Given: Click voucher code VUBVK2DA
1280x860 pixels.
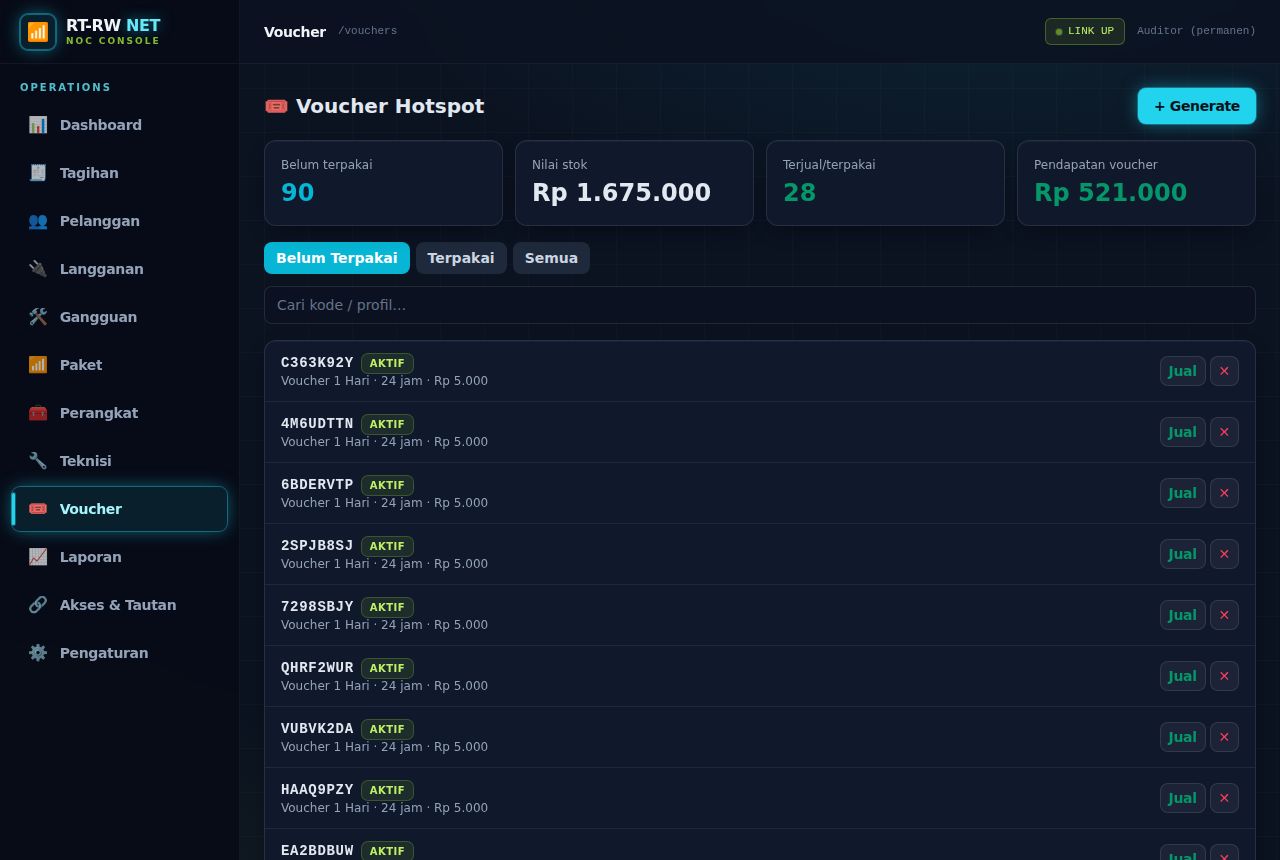Looking at the screenshot, I should (317, 729).
